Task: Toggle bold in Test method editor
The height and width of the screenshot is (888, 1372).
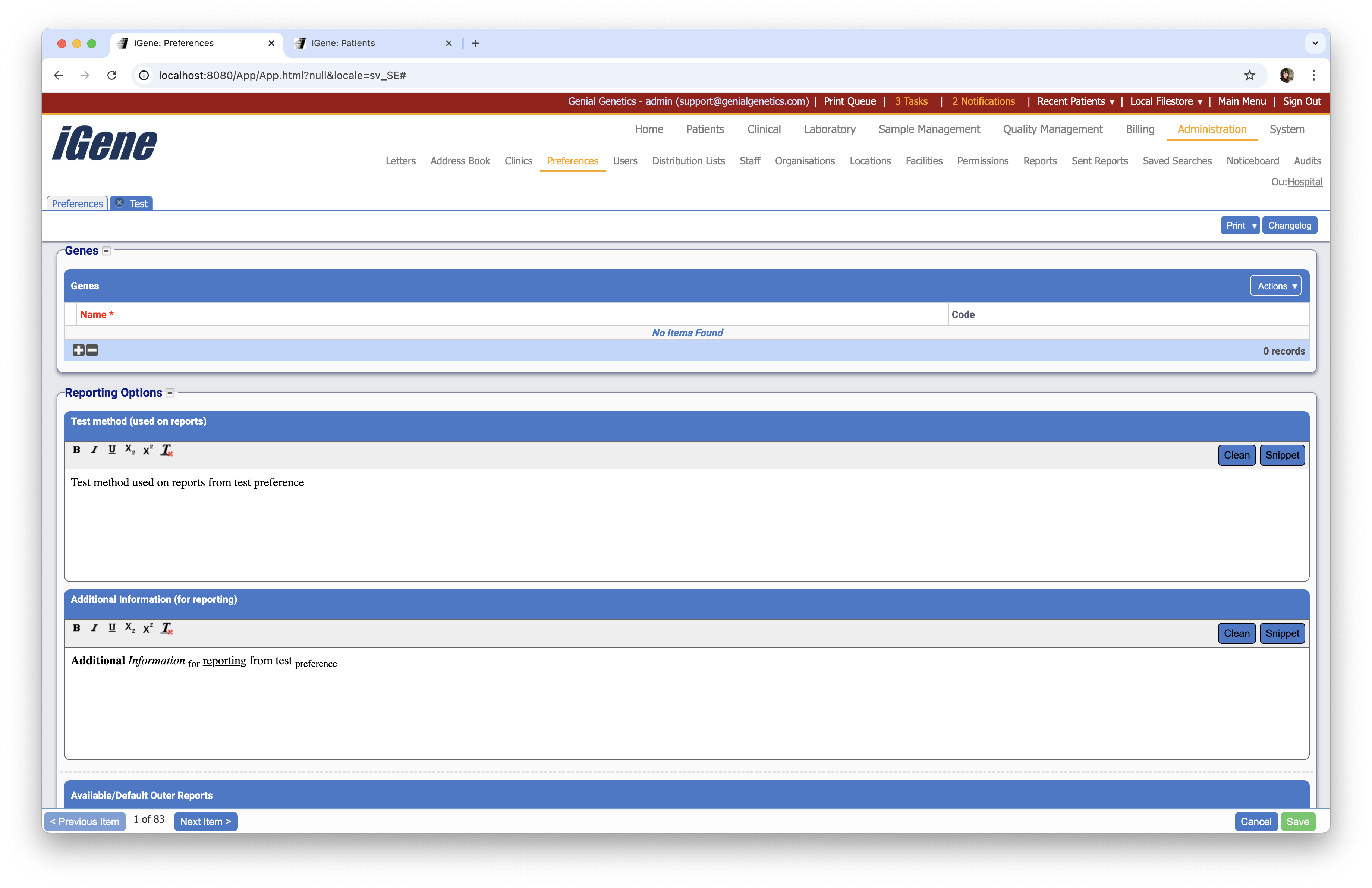Action: (76, 450)
